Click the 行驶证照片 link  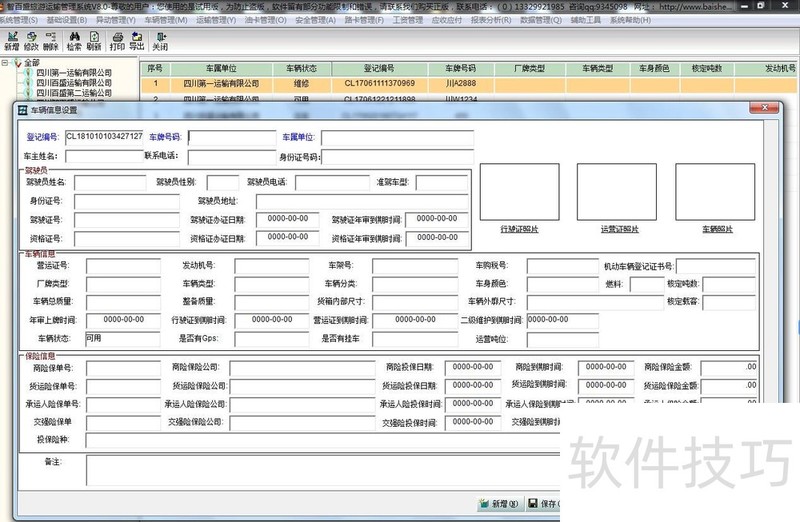point(519,229)
